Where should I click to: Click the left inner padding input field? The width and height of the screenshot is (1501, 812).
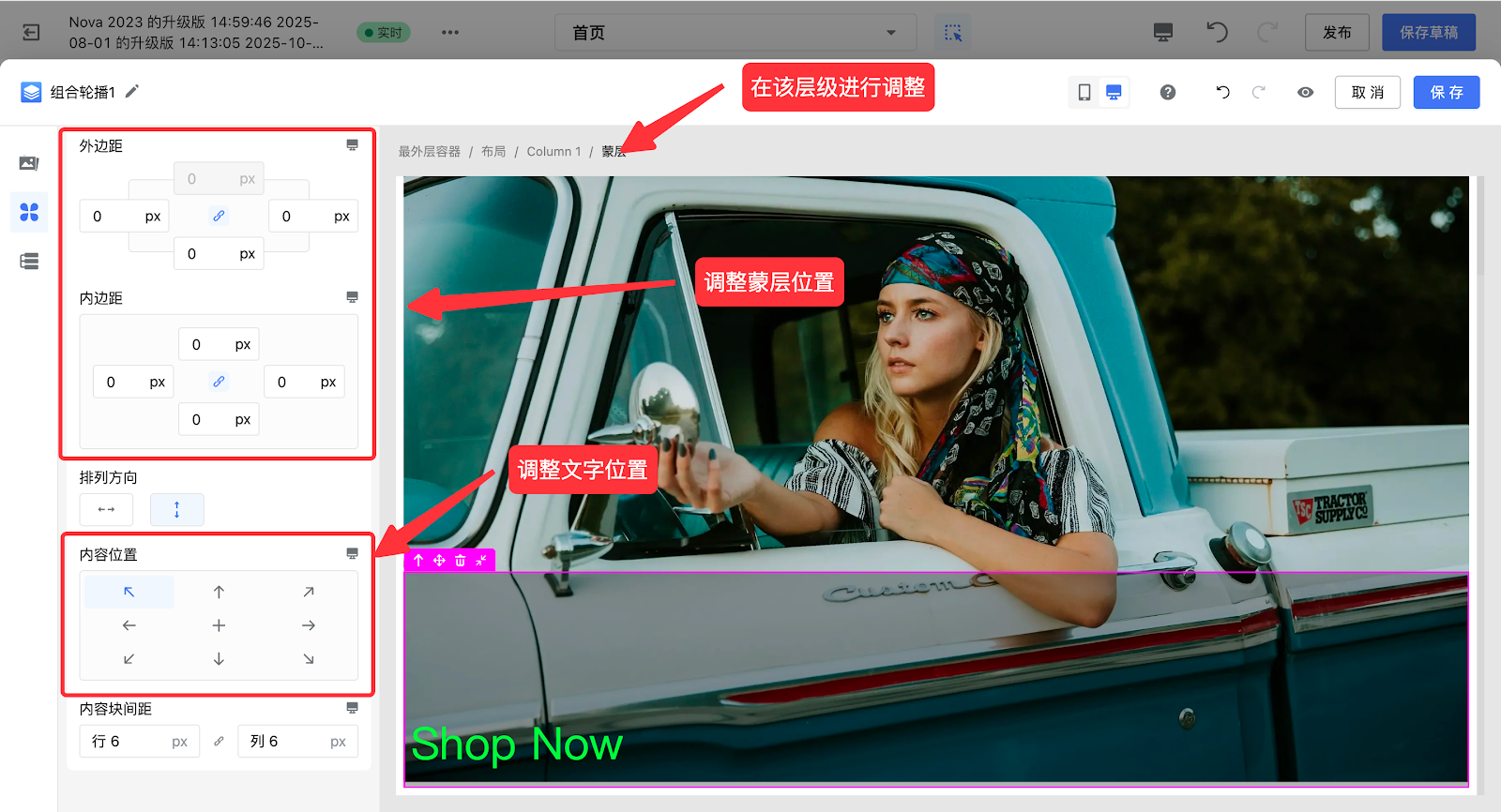pos(117,382)
